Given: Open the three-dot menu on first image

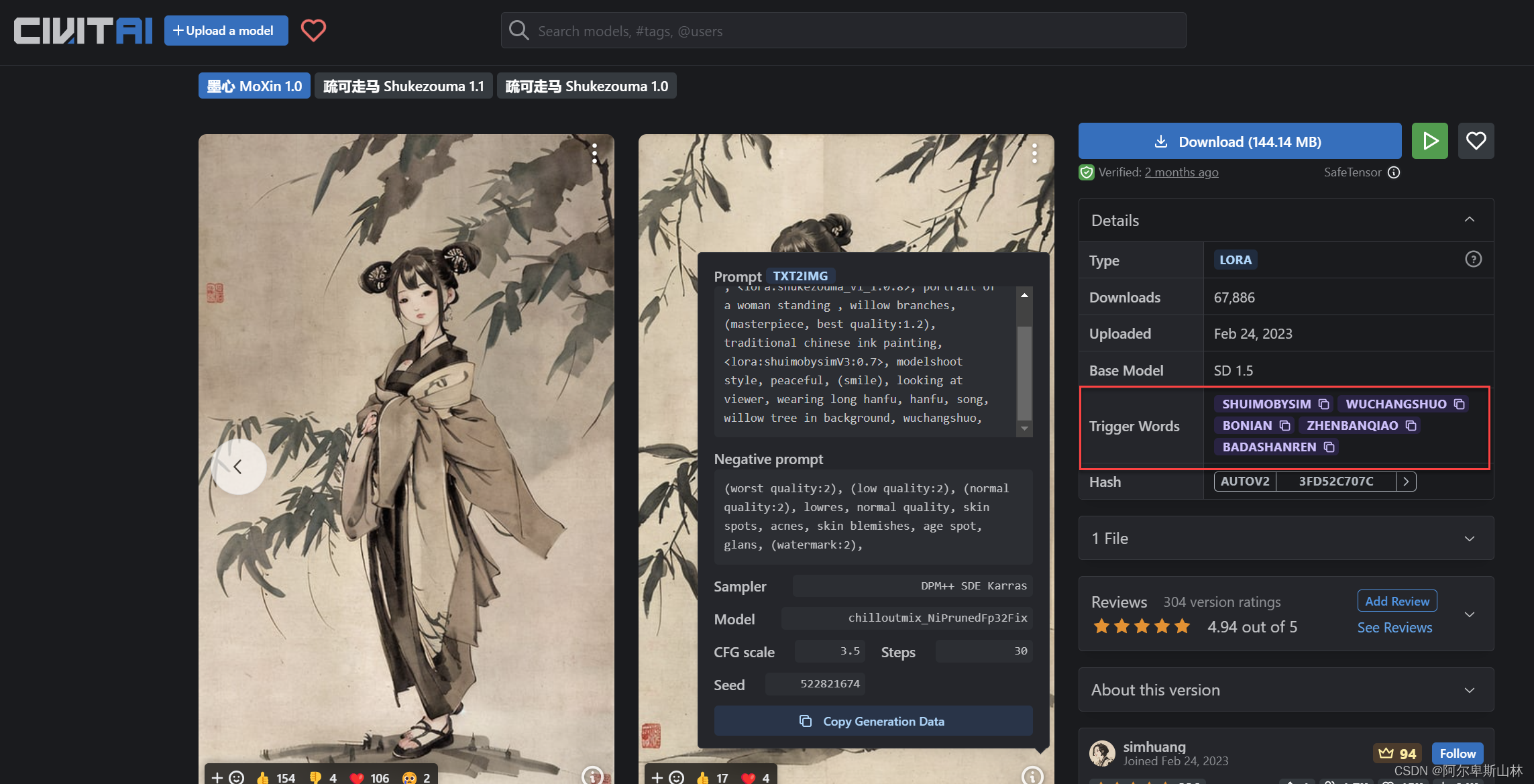Looking at the screenshot, I should [x=594, y=154].
